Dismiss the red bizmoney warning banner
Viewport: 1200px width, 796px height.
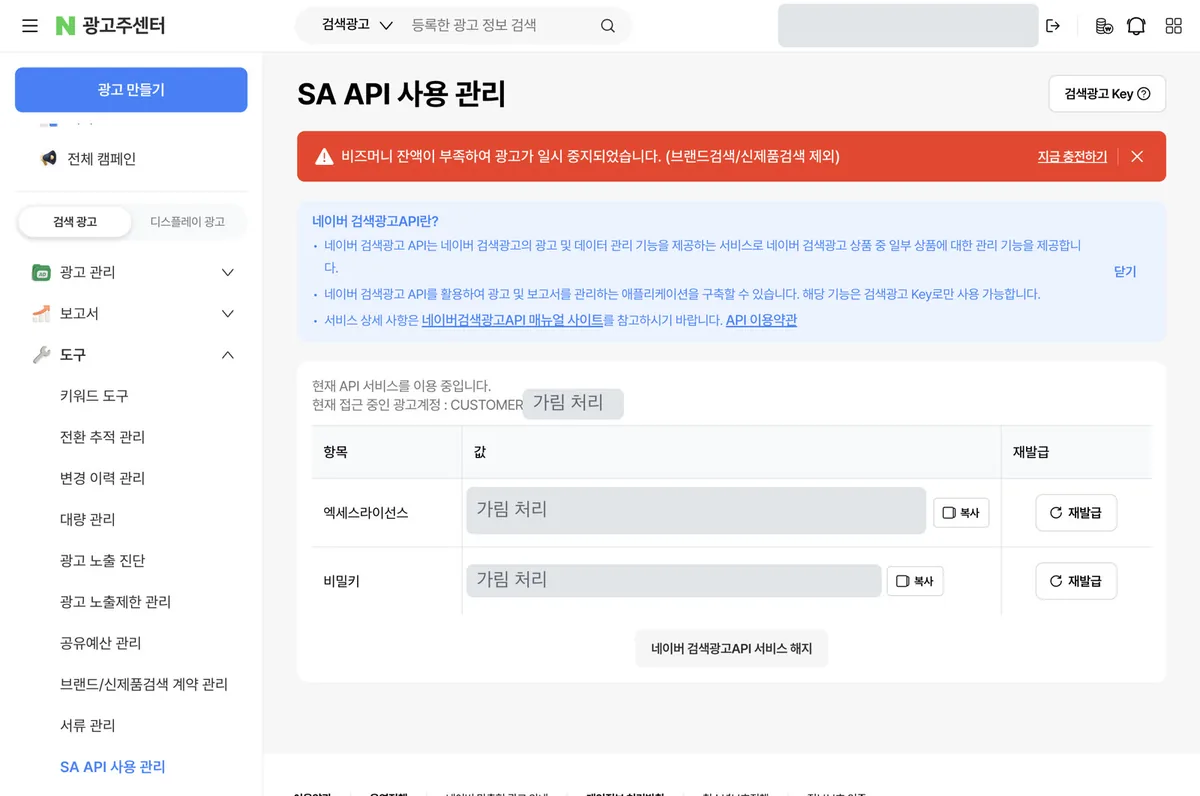[1137, 156]
